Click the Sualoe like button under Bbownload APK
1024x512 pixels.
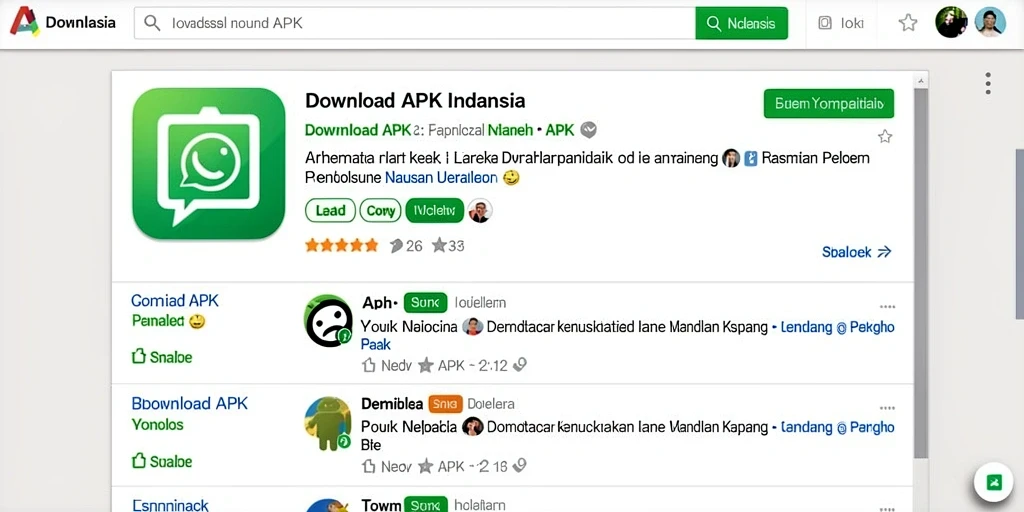pos(162,461)
